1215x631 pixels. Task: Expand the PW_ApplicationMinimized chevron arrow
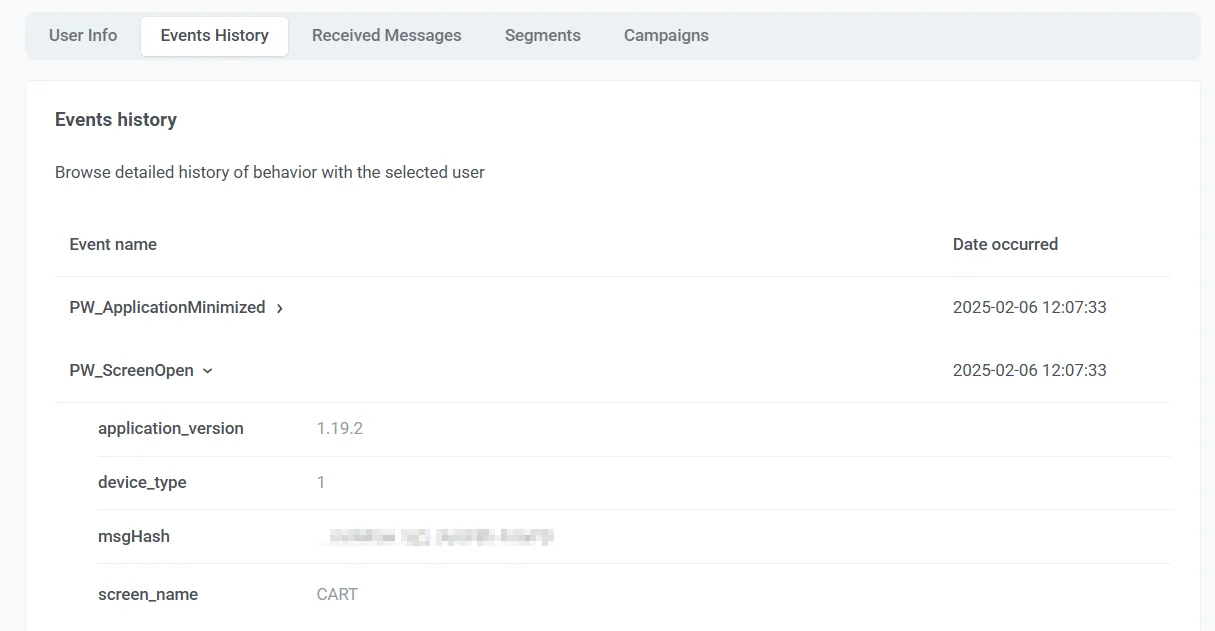coord(280,309)
